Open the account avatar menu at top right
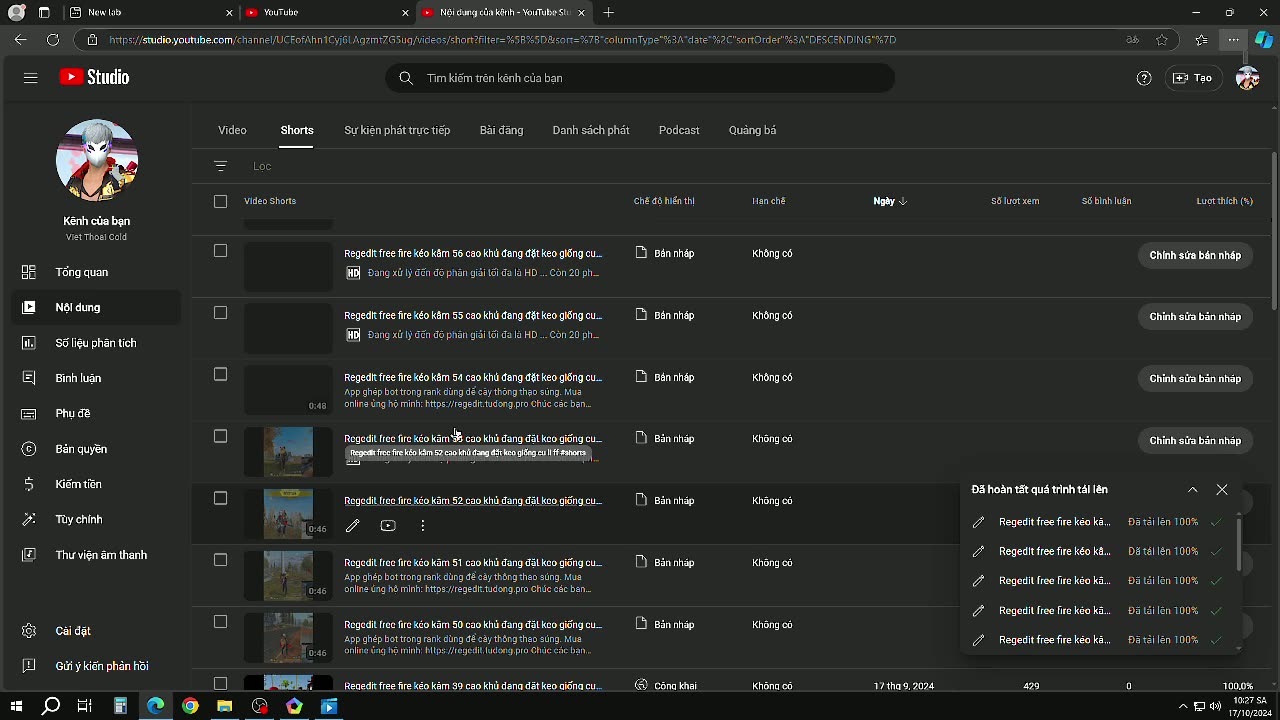 [x=1247, y=78]
